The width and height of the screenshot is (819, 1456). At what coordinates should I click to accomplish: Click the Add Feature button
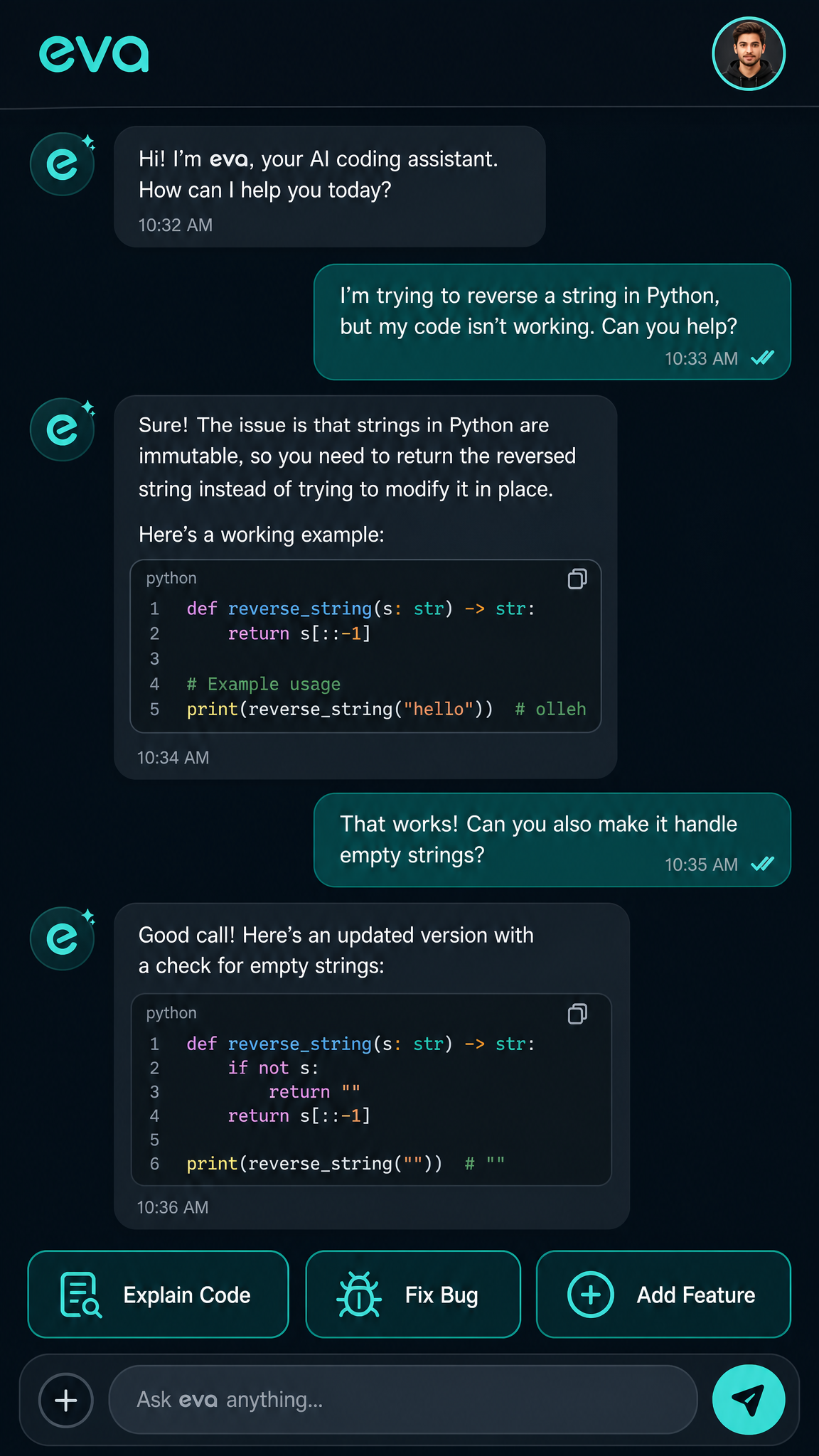[x=663, y=1295]
